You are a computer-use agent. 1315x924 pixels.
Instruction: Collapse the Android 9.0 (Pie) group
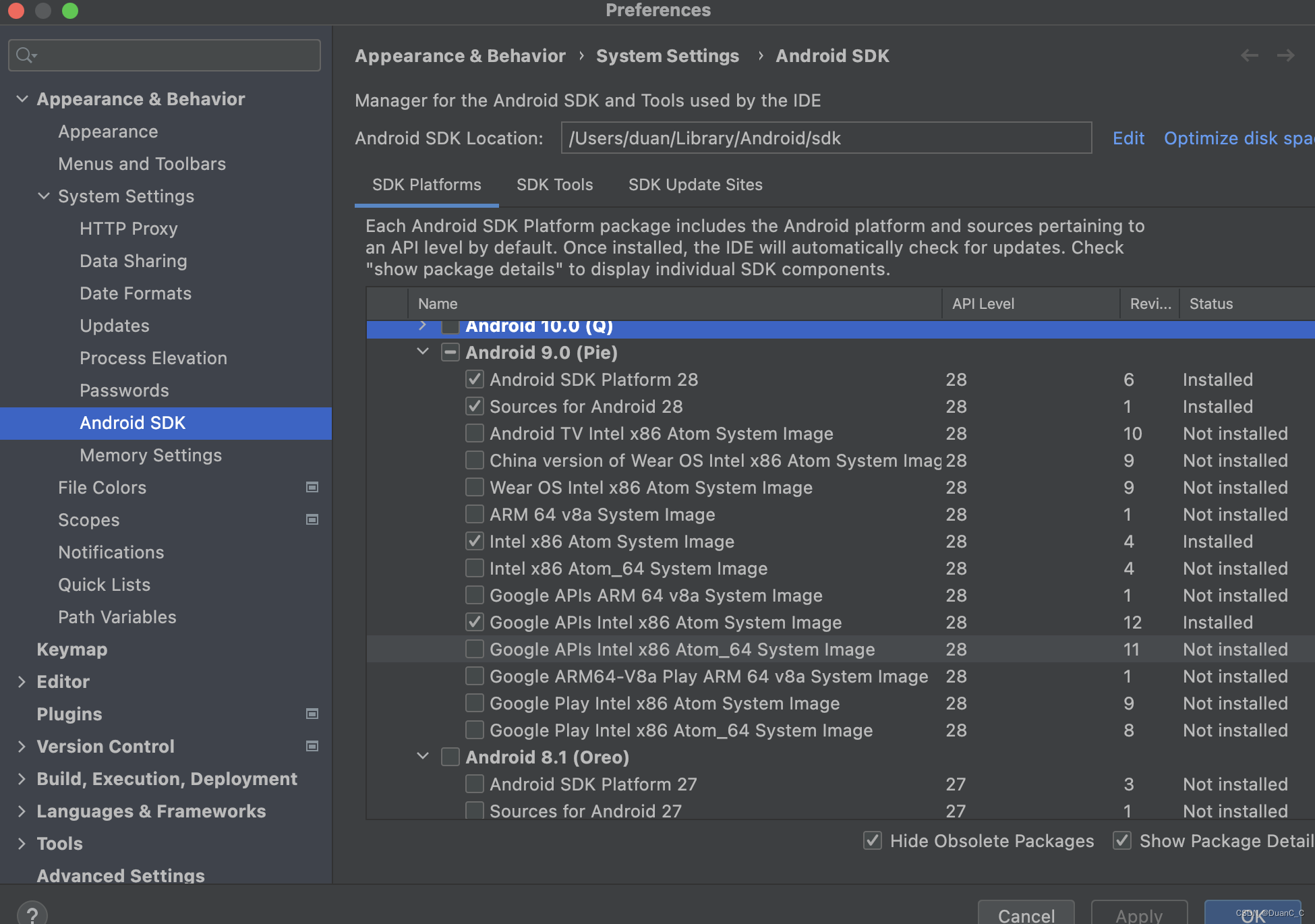click(x=423, y=351)
